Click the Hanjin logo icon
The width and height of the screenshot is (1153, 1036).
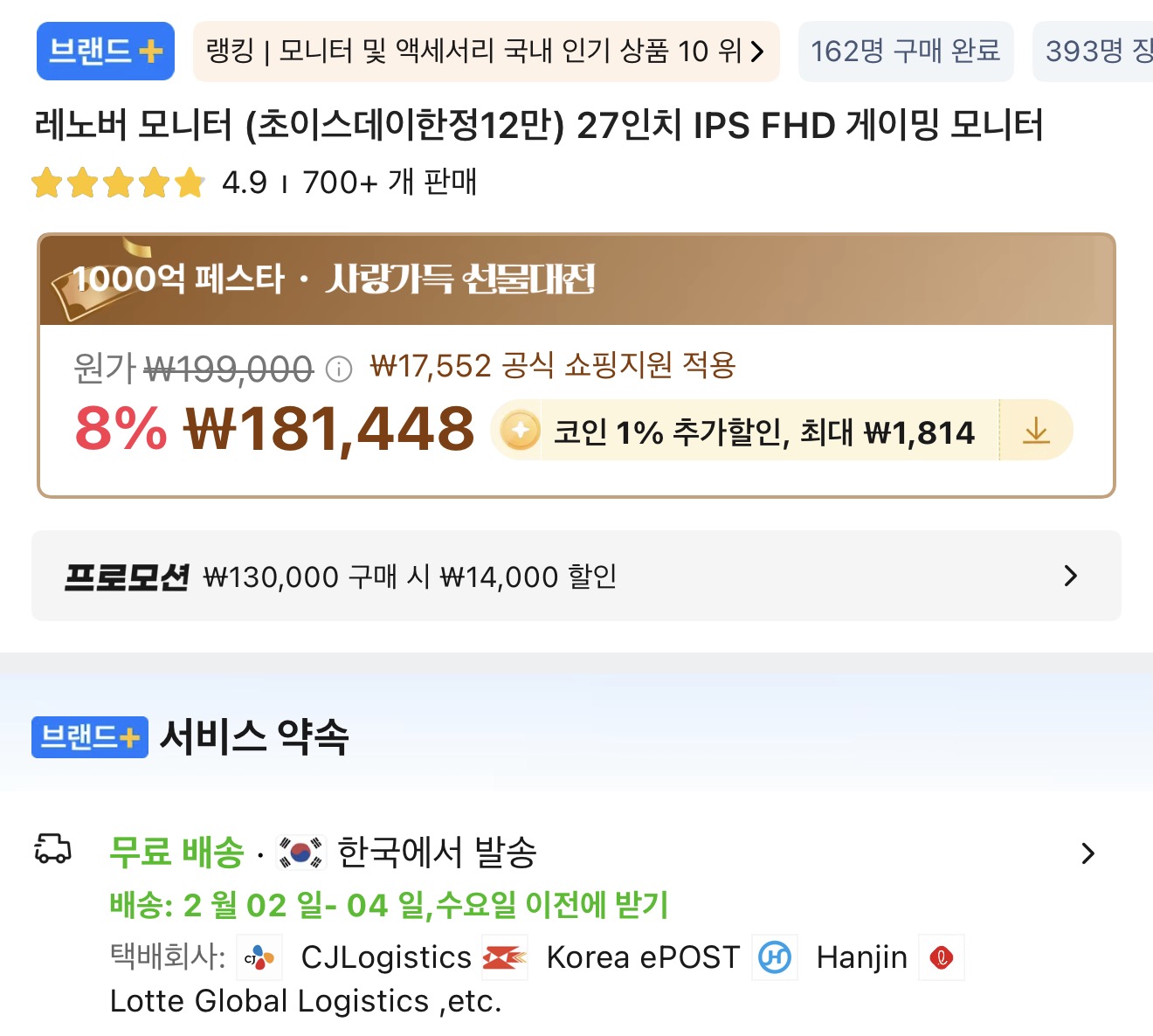pos(775,958)
